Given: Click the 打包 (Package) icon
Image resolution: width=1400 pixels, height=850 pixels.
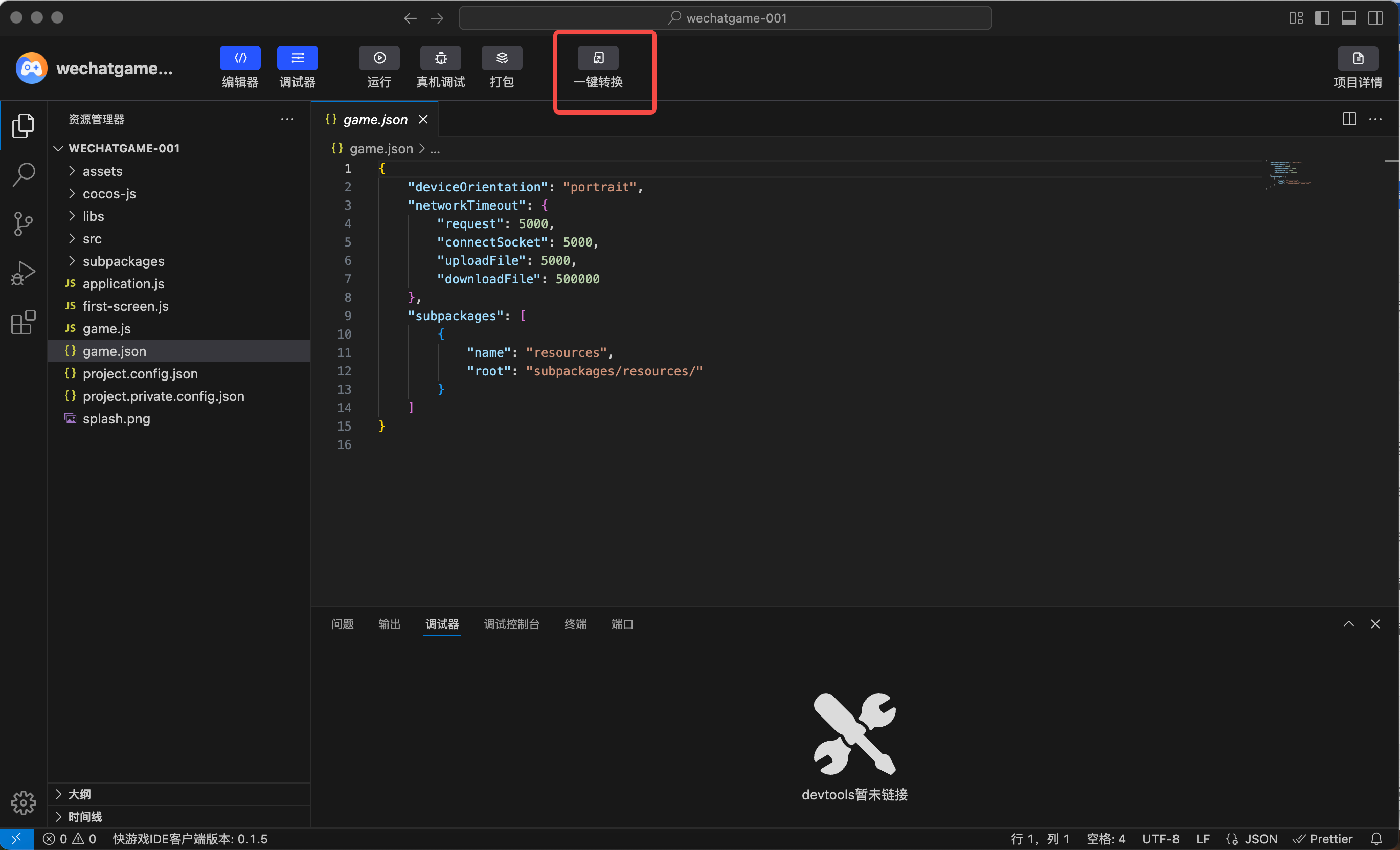Looking at the screenshot, I should coord(502,58).
